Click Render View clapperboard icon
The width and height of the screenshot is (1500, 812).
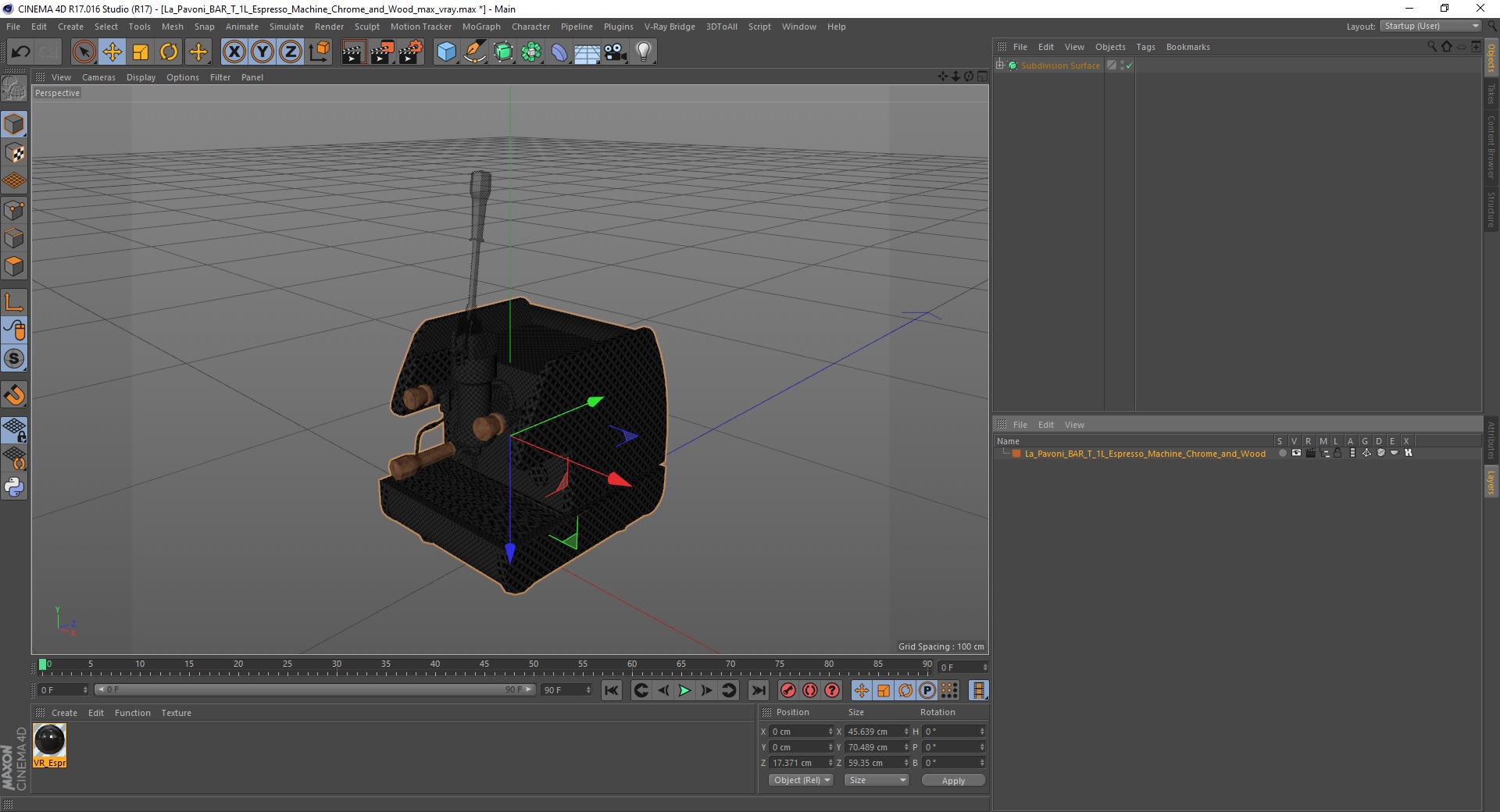353,52
